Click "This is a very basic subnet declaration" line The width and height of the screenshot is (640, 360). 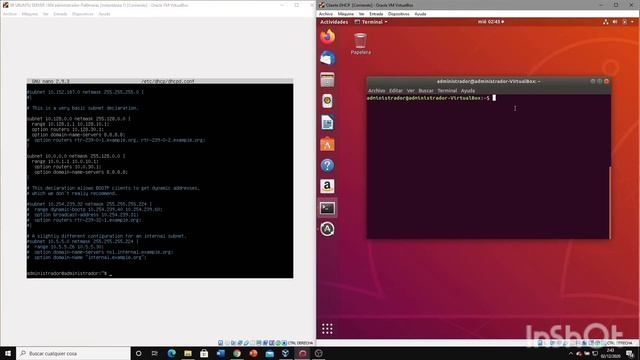pos(83,108)
